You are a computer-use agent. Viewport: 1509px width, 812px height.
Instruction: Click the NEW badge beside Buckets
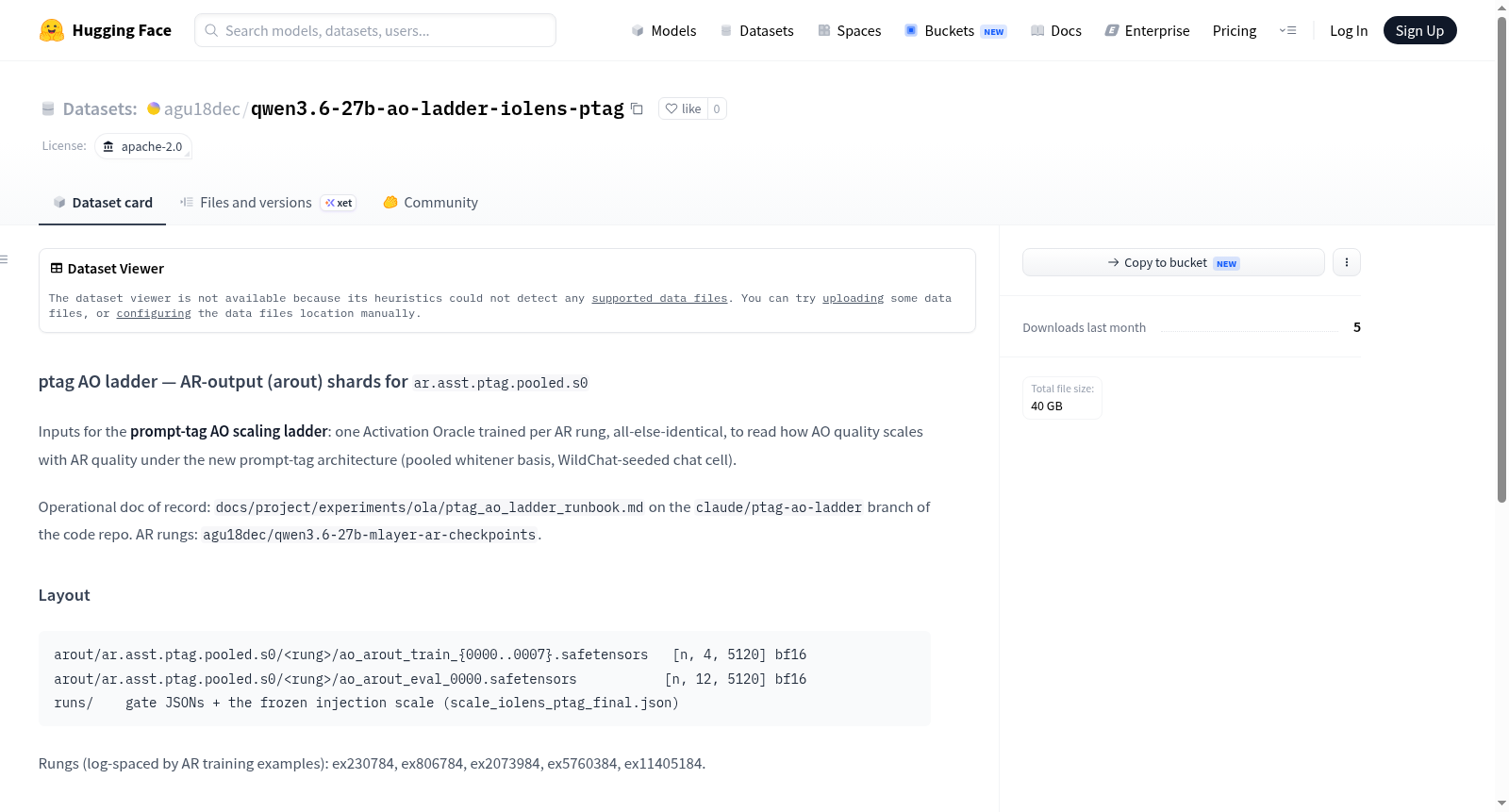click(x=994, y=31)
